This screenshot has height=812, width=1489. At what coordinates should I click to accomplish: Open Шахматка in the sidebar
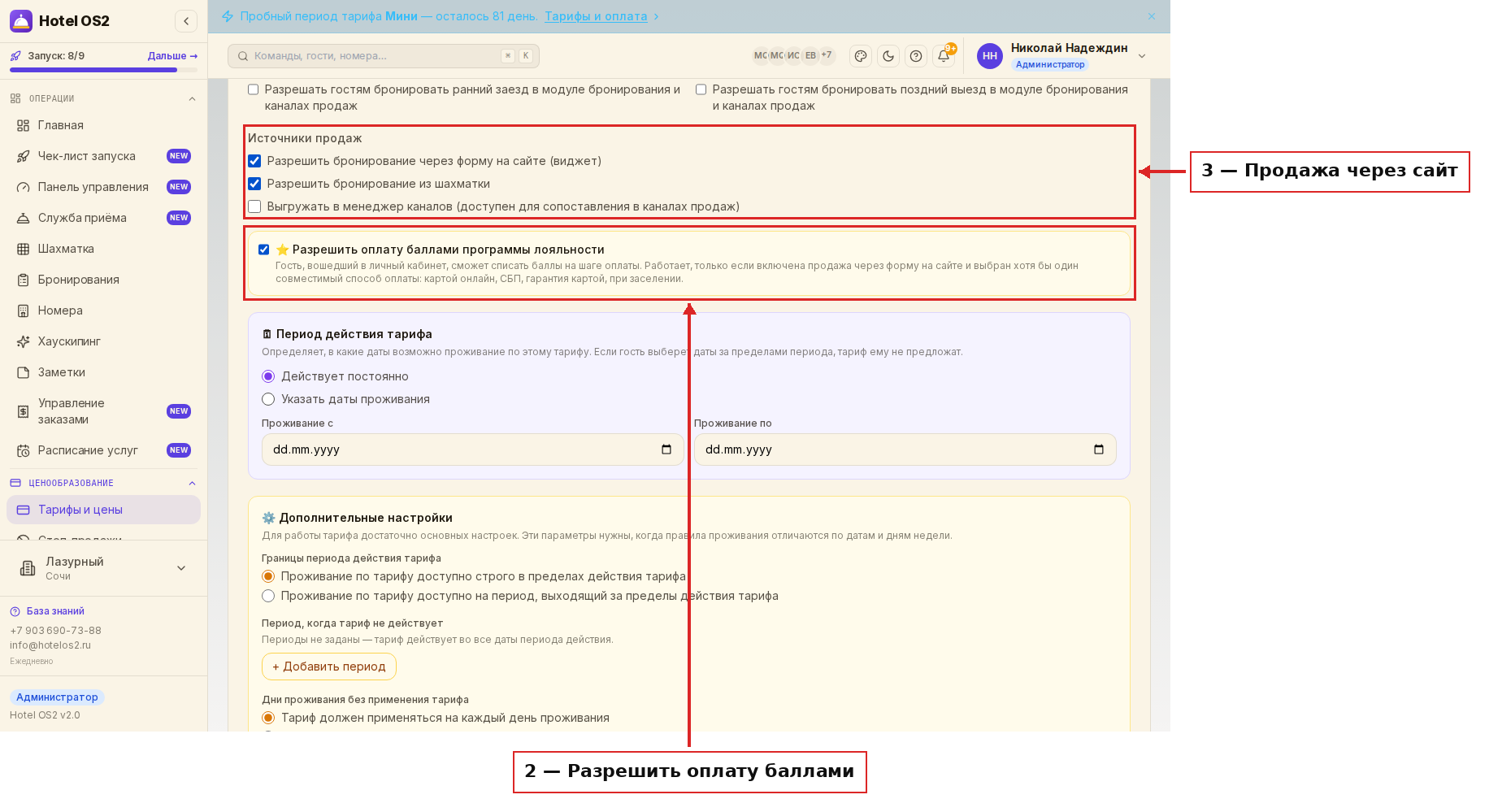pos(103,249)
